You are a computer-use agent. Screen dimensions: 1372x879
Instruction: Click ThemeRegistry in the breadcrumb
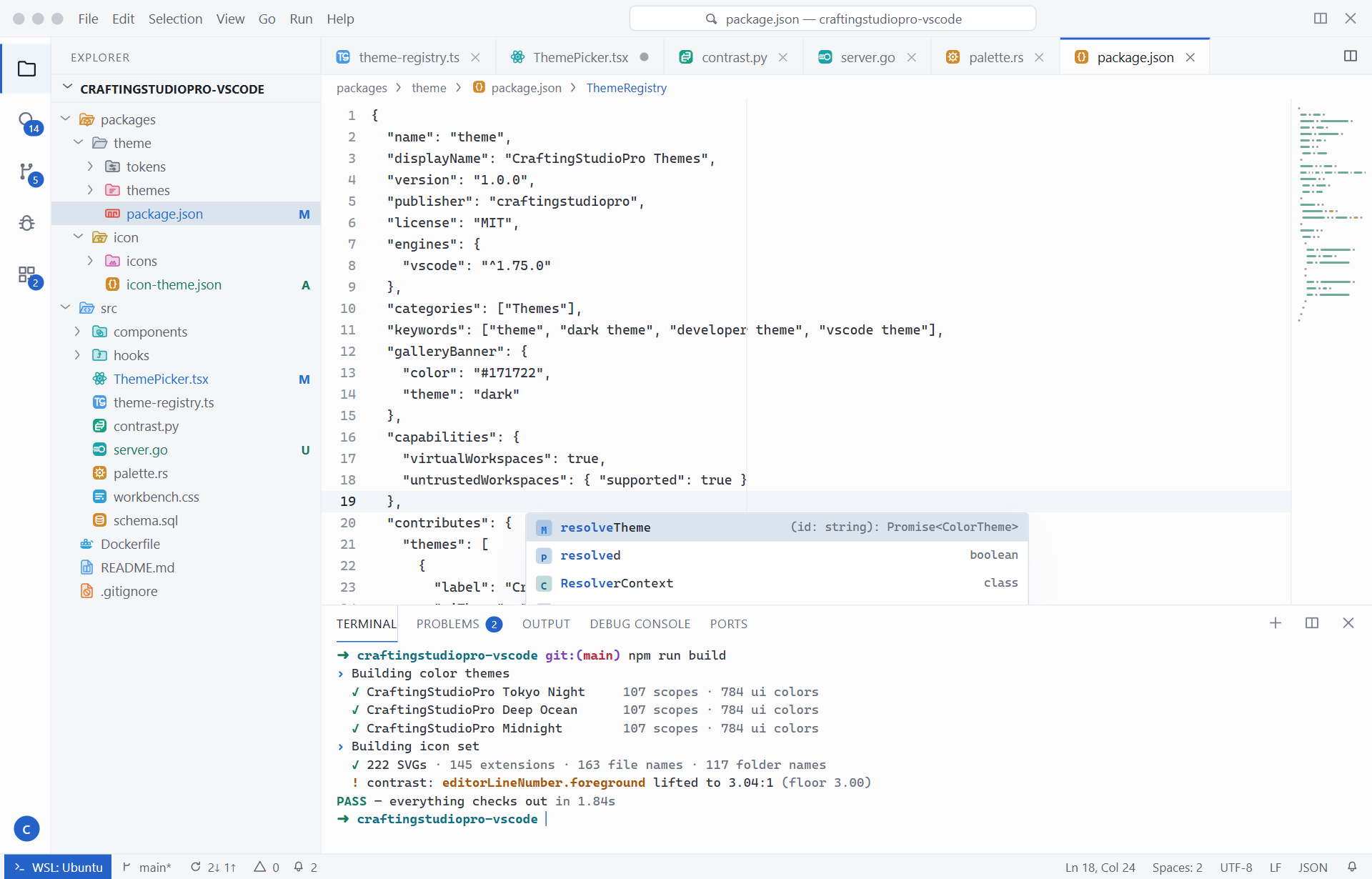[626, 88]
